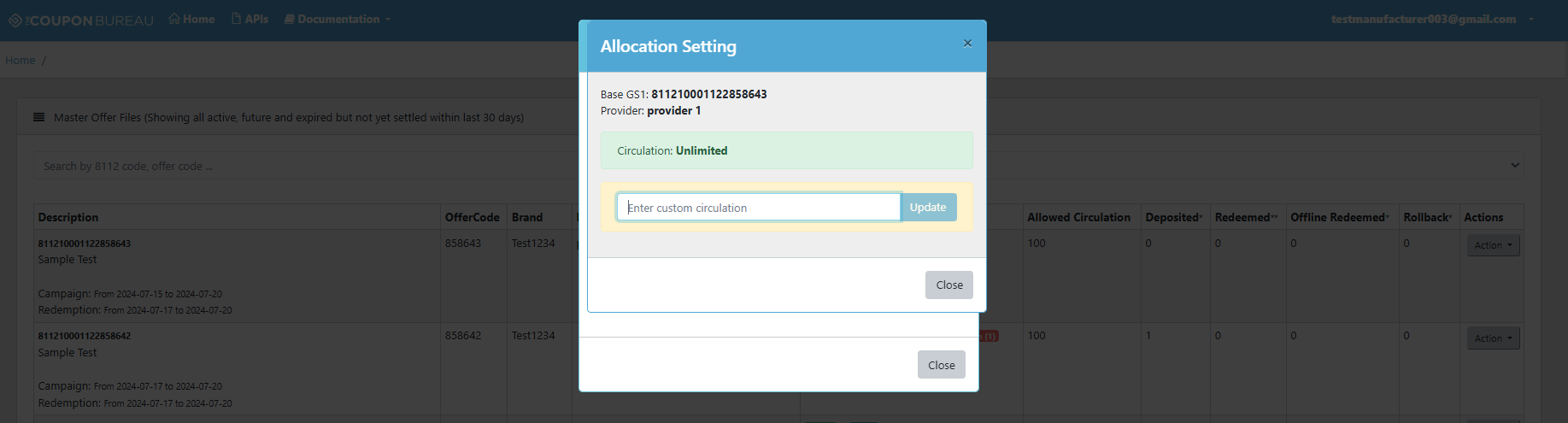Open Action dropdown for offer 858643

(1493, 245)
